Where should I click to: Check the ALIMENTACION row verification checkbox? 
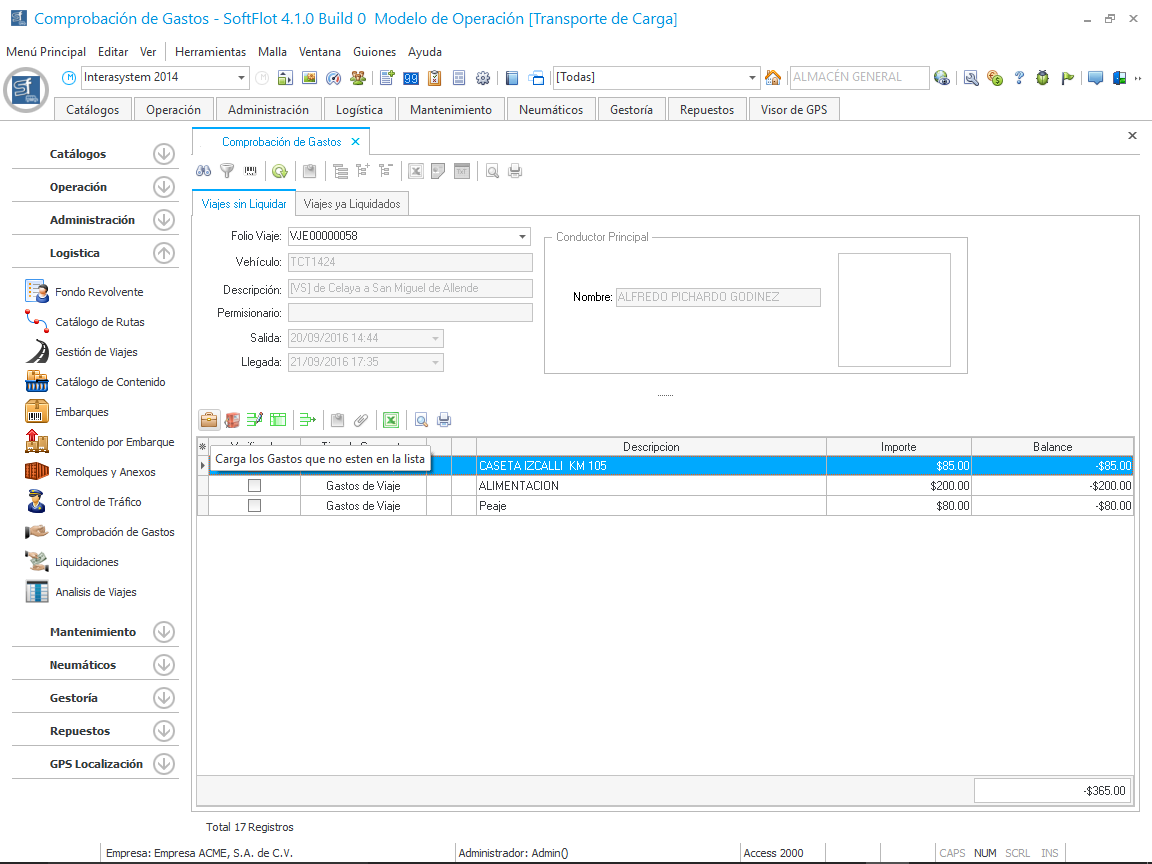click(x=254, y=486)
